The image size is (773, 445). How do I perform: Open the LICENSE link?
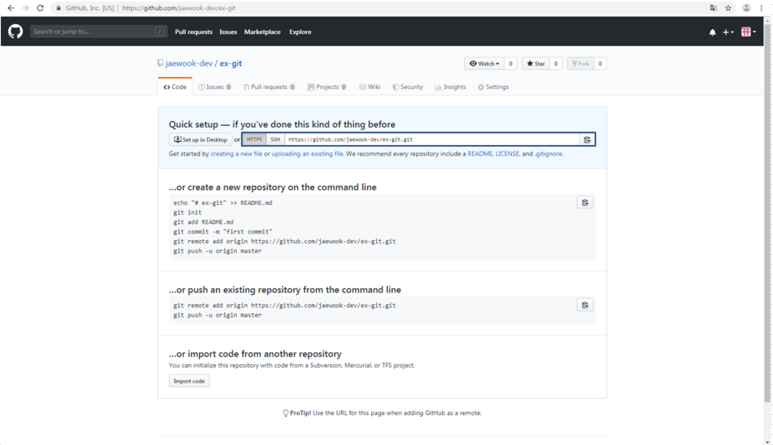tap(507, 154)
